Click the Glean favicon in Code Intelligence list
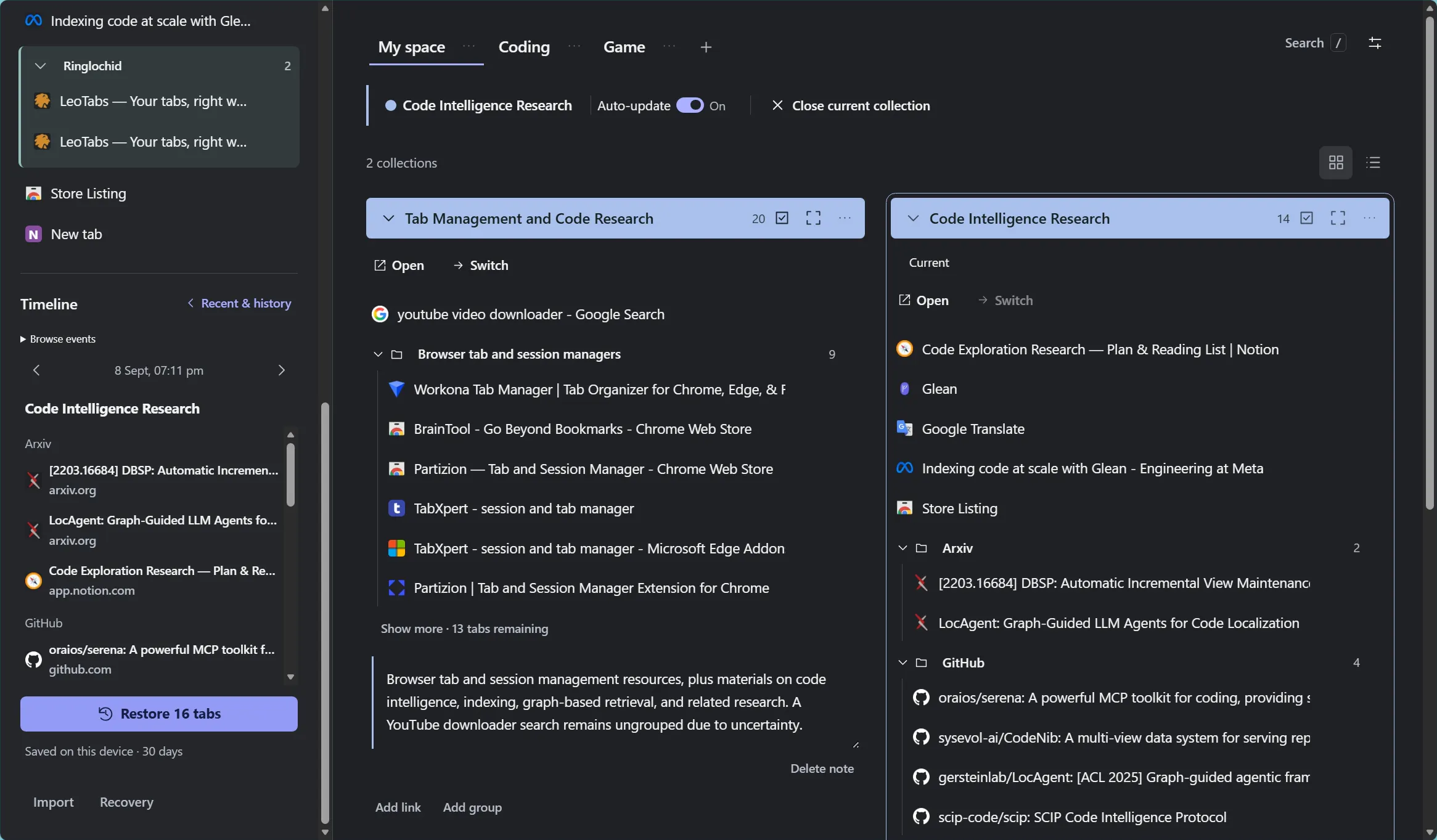The image size is (1437, 840). pyautogui.click(x=904, y=389)
